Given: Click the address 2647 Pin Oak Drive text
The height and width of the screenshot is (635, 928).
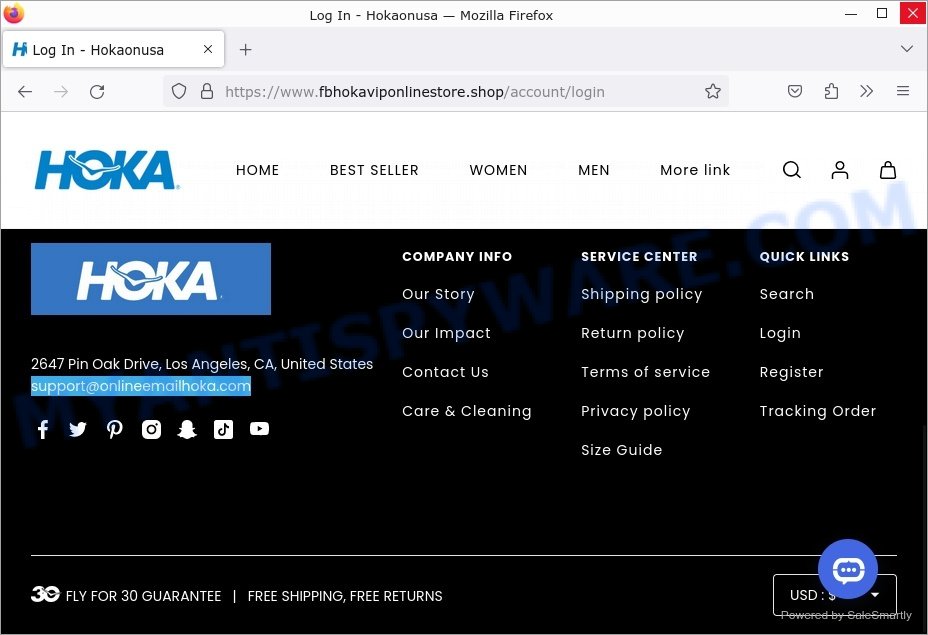Looking at the screenshot, I should click(202, 364).
